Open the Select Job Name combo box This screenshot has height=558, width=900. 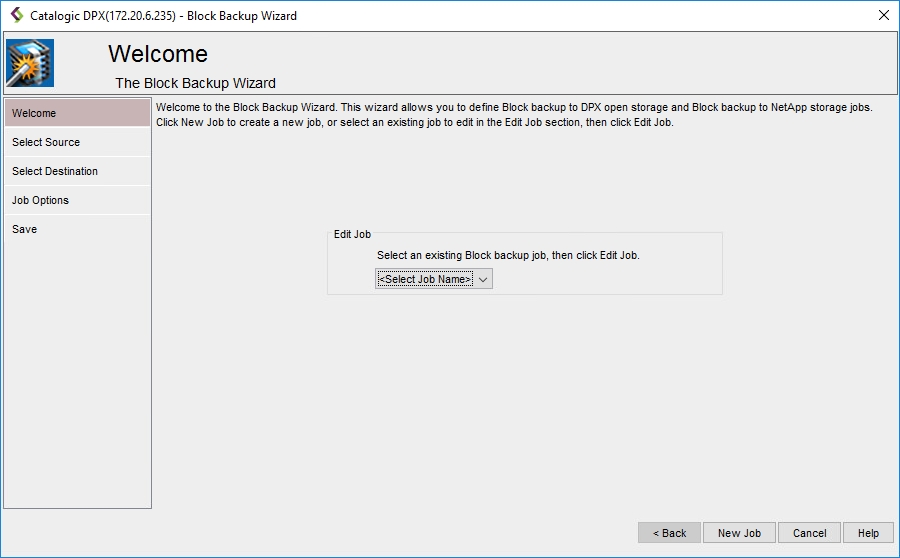tap(425, 279)
